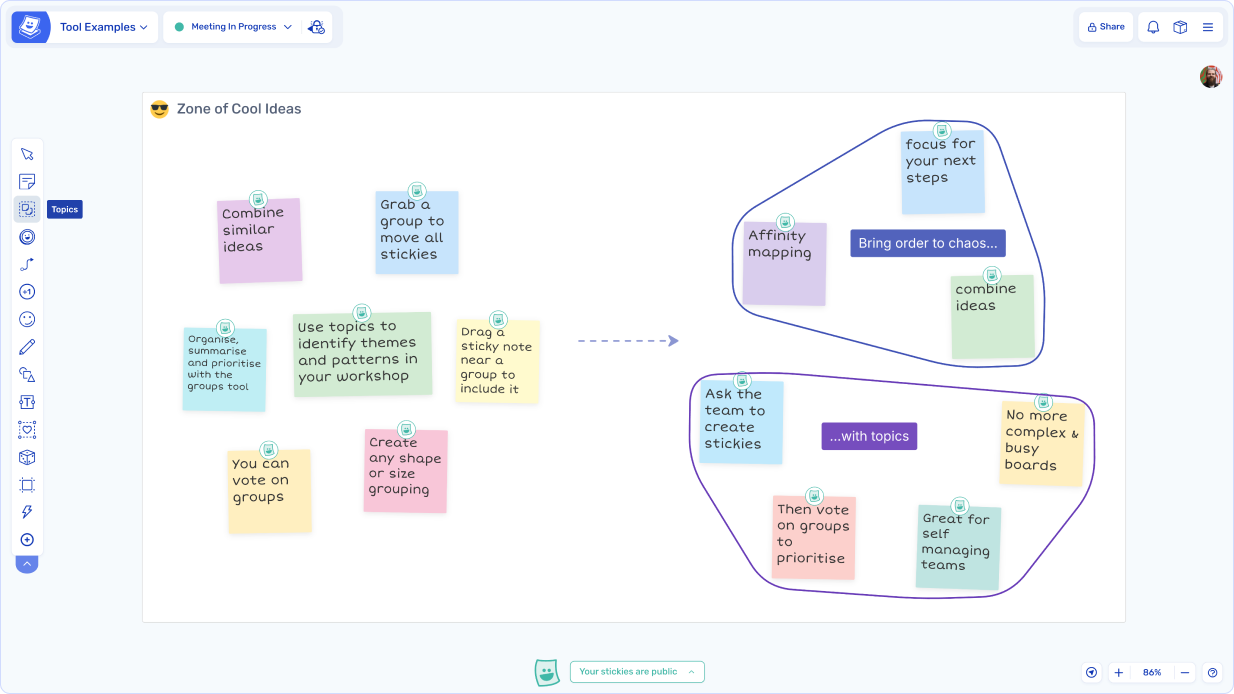Open the hamburger main menu
The width and height of the screenshot is (1234, 694).
tap(1208, 27)
